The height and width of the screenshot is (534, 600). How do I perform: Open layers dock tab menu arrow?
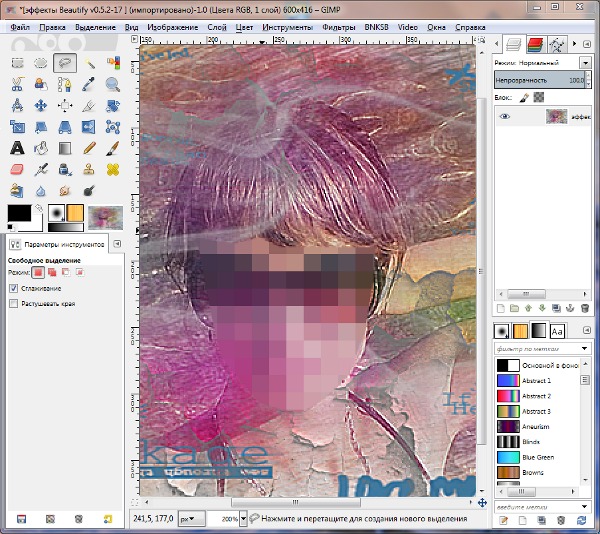tap(587, 44)
